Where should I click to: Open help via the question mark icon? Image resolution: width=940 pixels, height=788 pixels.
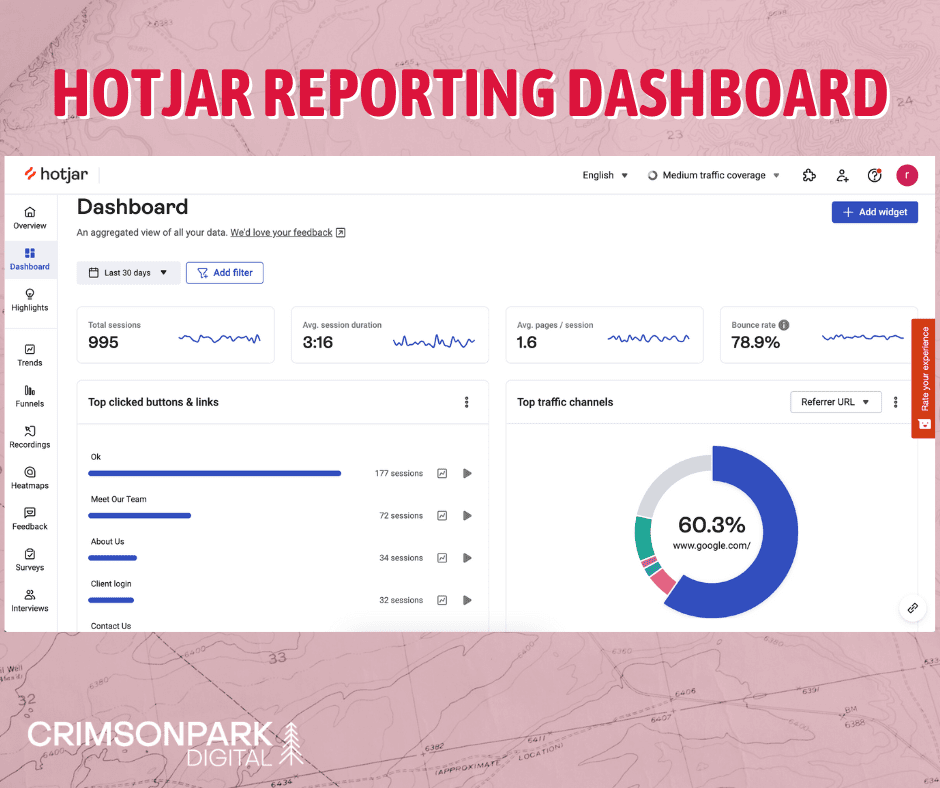874,175
